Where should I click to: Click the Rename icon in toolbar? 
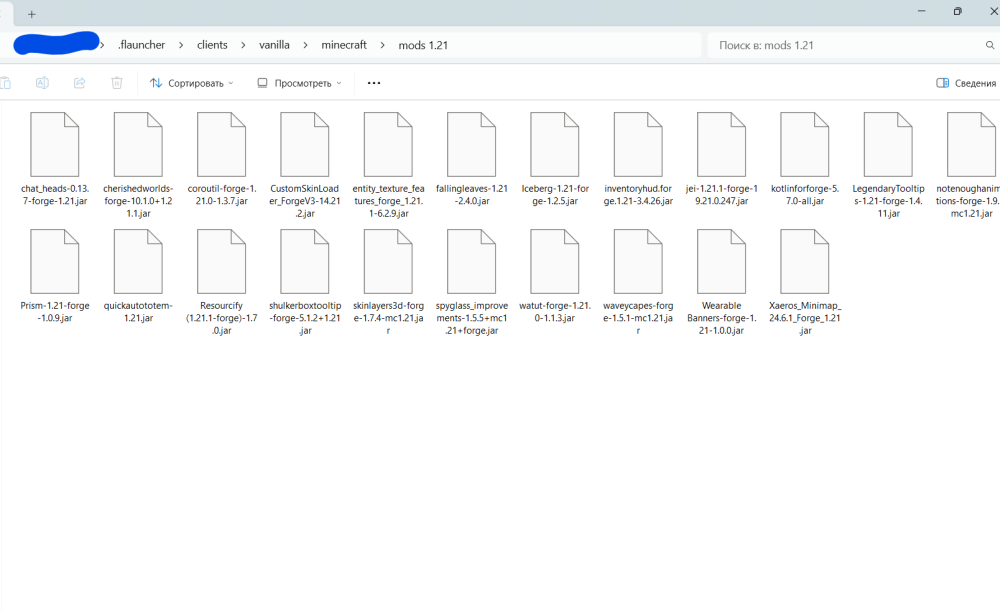(x=42, y=83)
